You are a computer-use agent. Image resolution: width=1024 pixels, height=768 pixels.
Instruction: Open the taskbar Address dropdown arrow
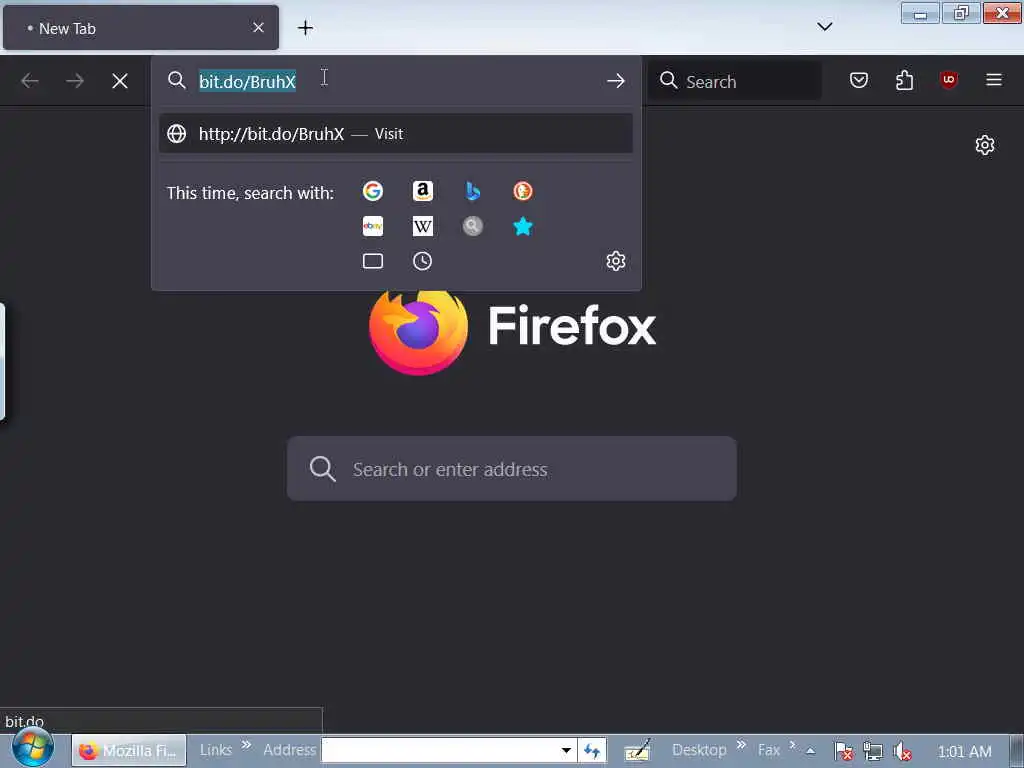click(x=566, y=751)
